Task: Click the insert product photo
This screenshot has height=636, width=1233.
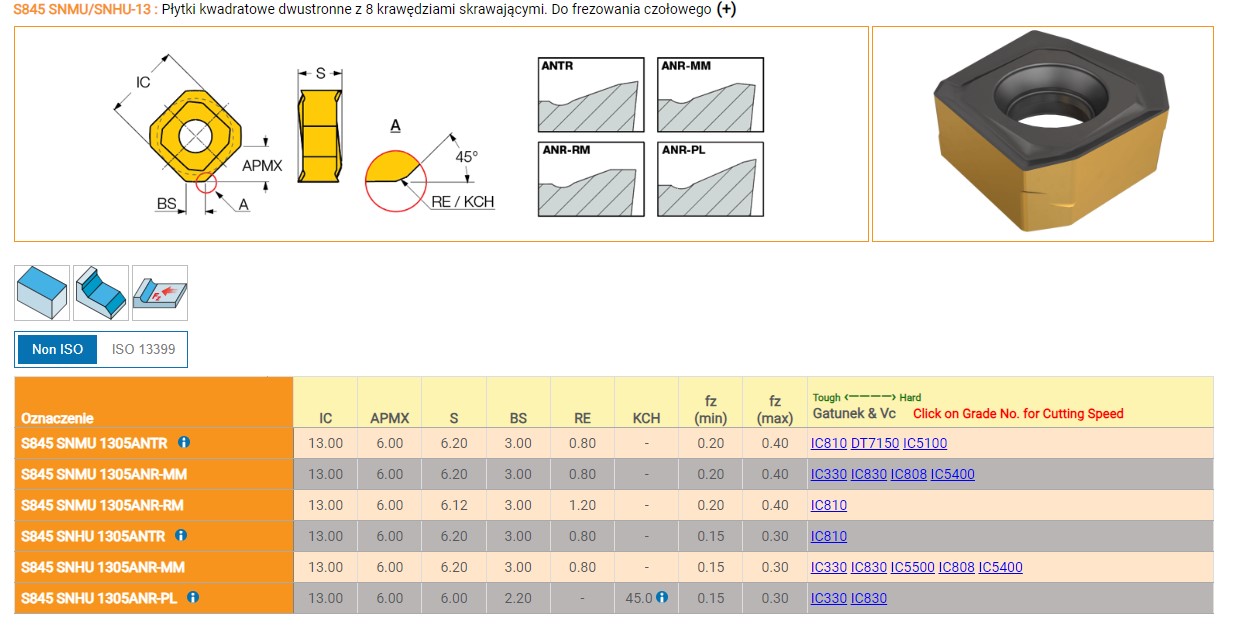Action: pyautogui.click(x=1042, y=134)
